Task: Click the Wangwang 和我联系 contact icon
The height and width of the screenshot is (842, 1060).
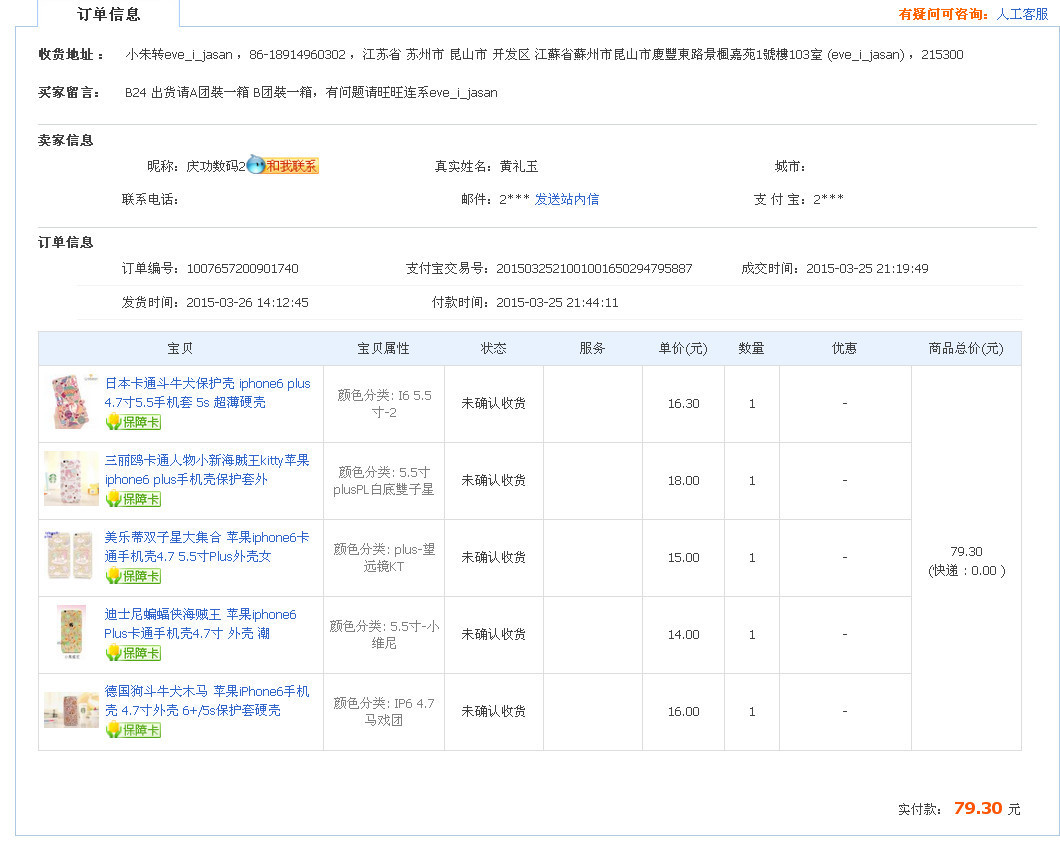Action: 283,166
